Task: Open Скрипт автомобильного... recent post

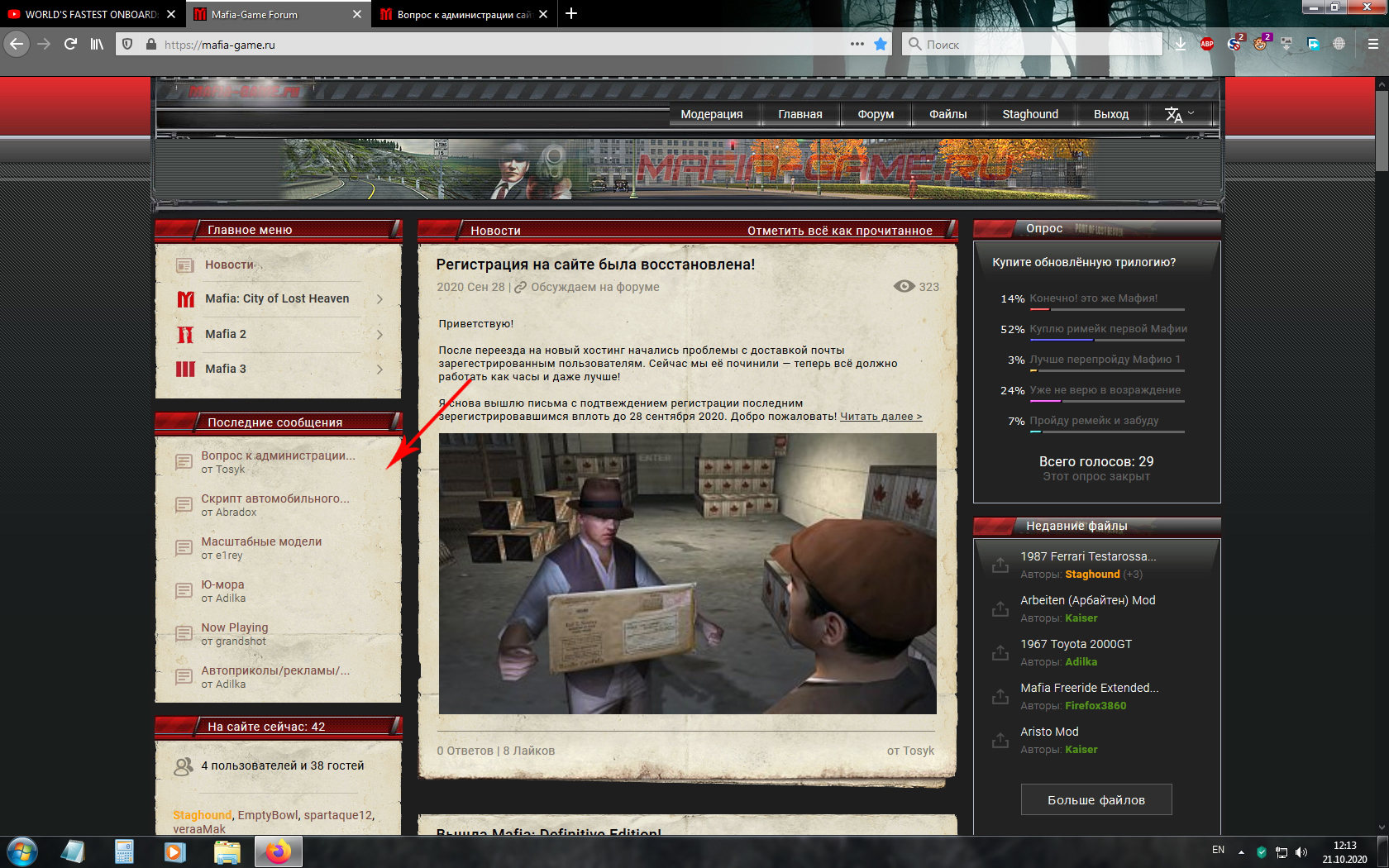Action: tap(275, 498)
